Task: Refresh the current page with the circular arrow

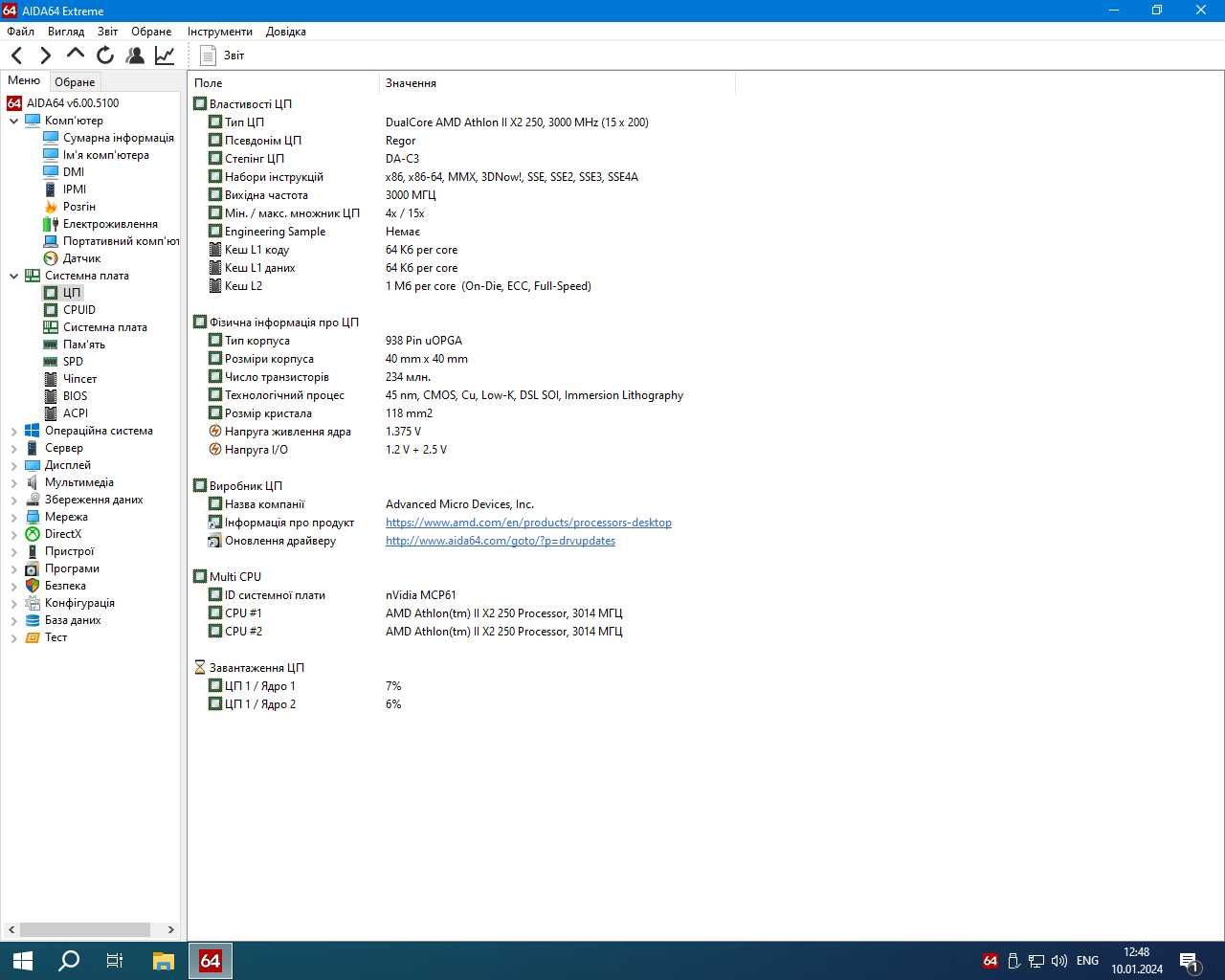Action: pyautogui.click(x=105, y=56)
